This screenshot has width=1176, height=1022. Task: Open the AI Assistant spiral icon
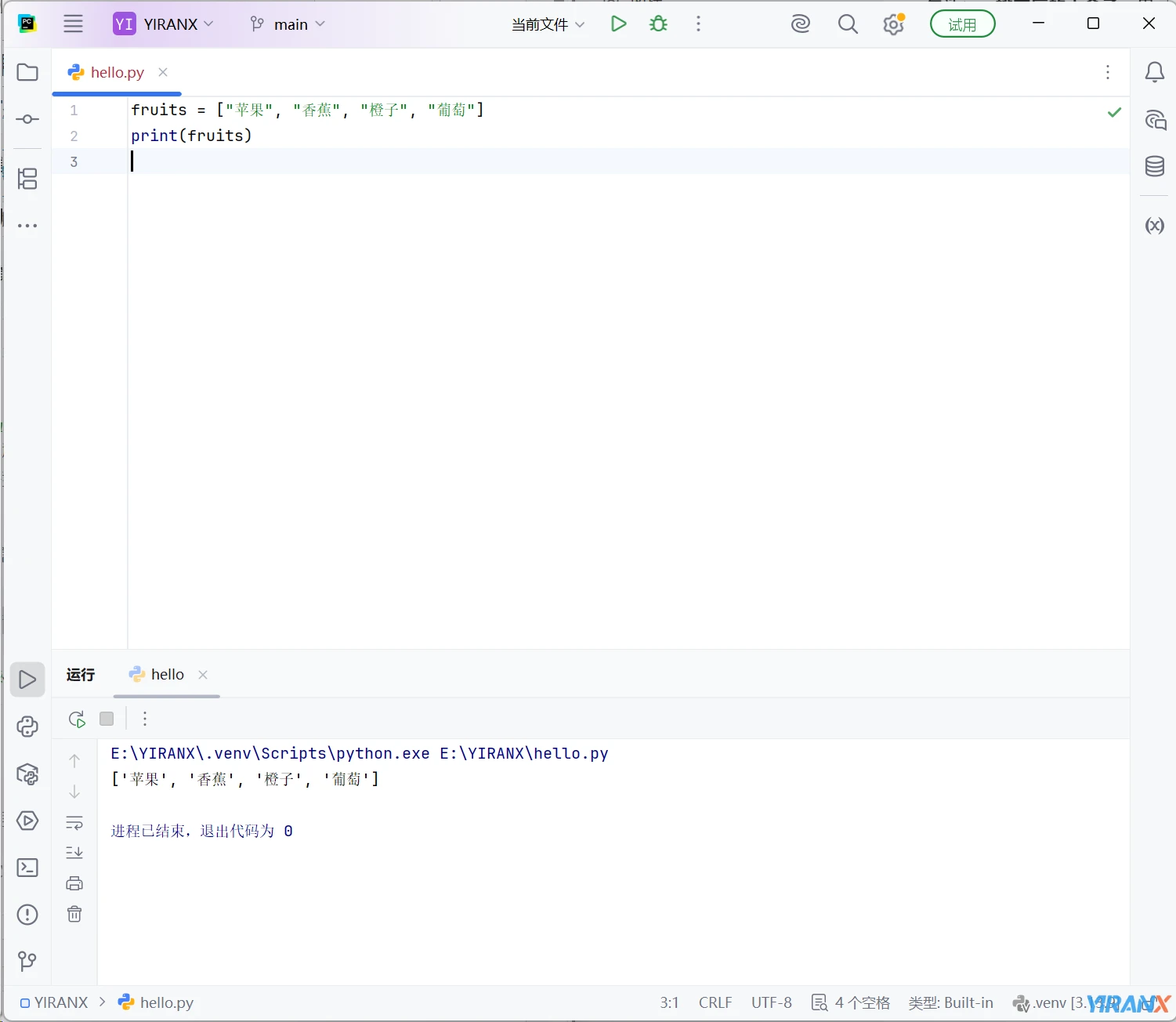(x=800, y=24)
